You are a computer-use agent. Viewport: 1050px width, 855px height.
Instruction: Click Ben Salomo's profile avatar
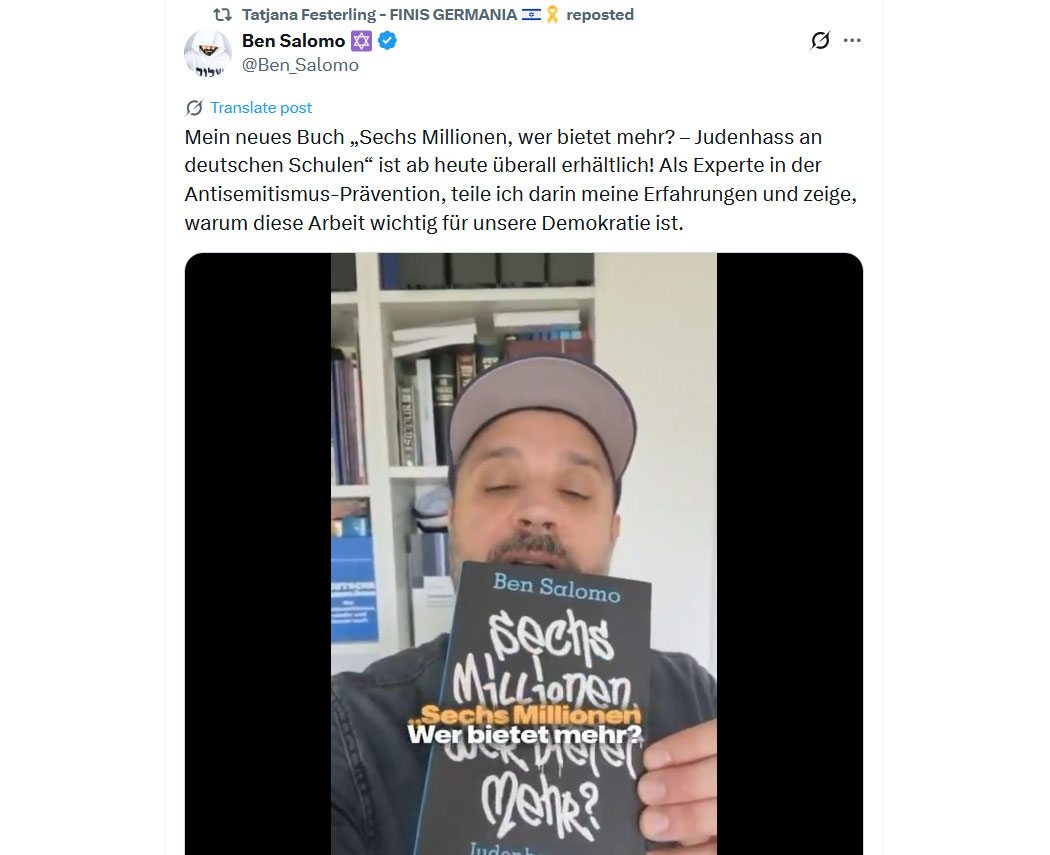coord(208,54)
